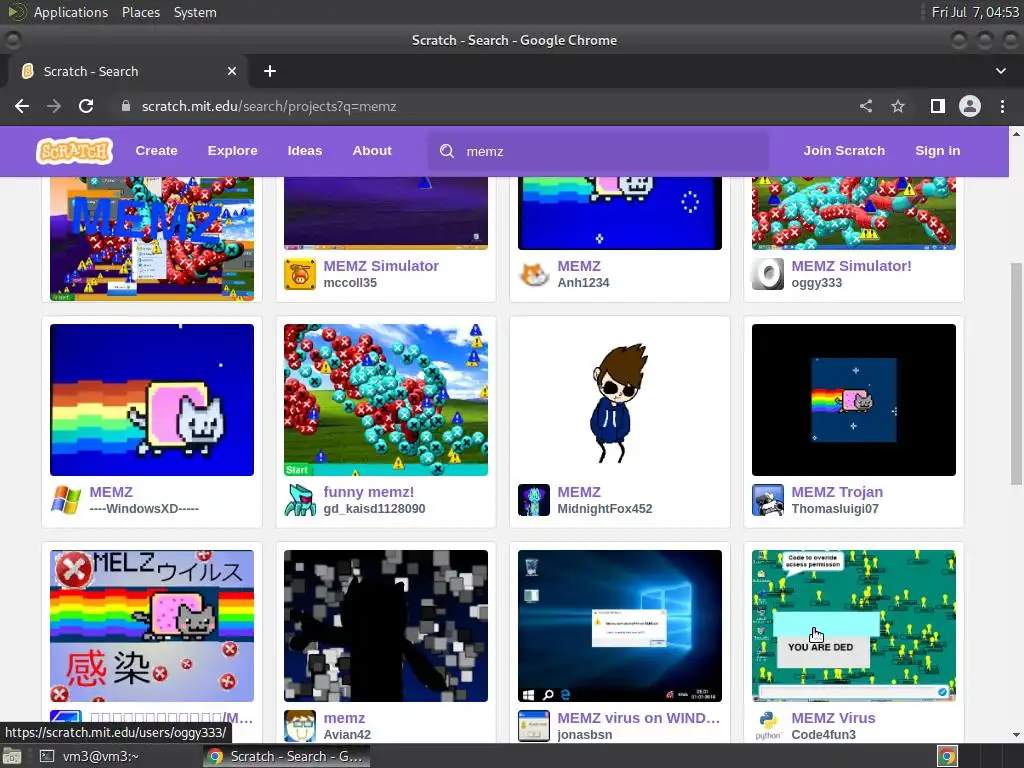Open Chrome side panel icon
The width and height of the screenshot is (1024, 768).
click(938, 106)
